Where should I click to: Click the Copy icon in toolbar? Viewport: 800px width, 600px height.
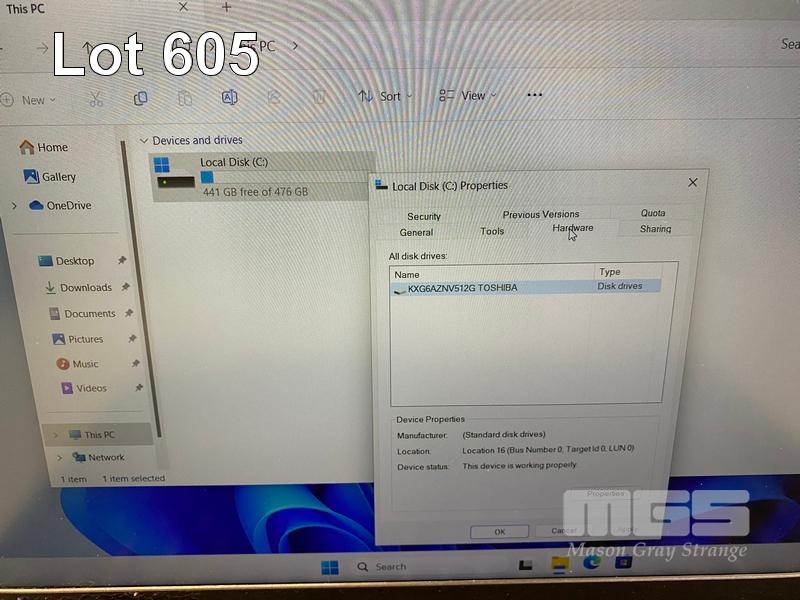[x=141, y=98]
